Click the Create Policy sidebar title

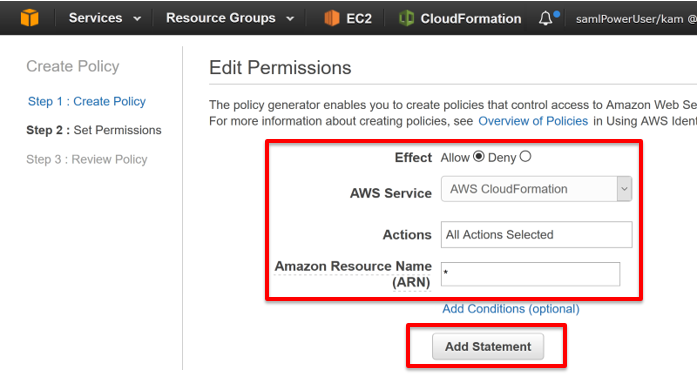coord(73,66)
